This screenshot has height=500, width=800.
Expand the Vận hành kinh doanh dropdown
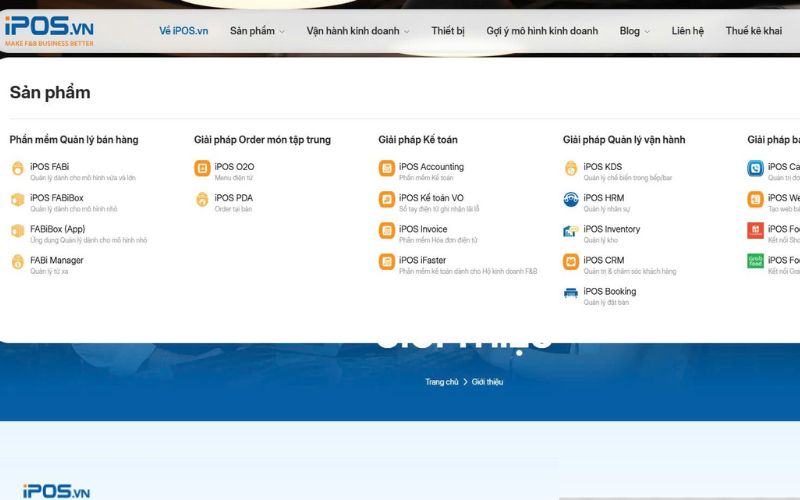[358, 31]
